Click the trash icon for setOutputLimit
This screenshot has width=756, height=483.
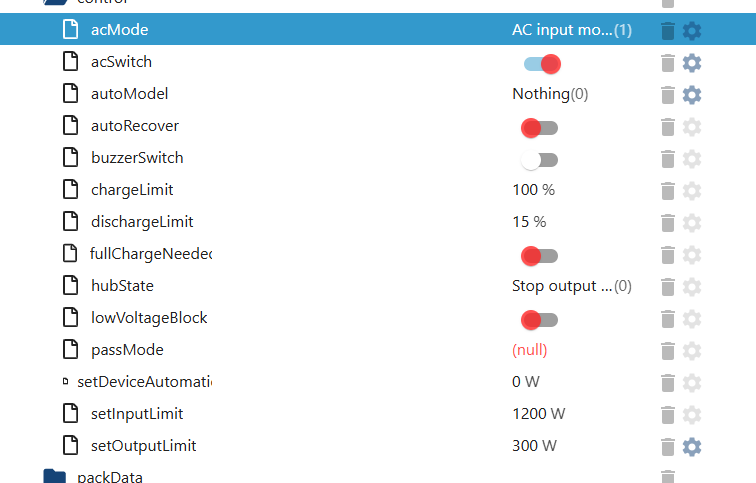(x=668, y=446)
